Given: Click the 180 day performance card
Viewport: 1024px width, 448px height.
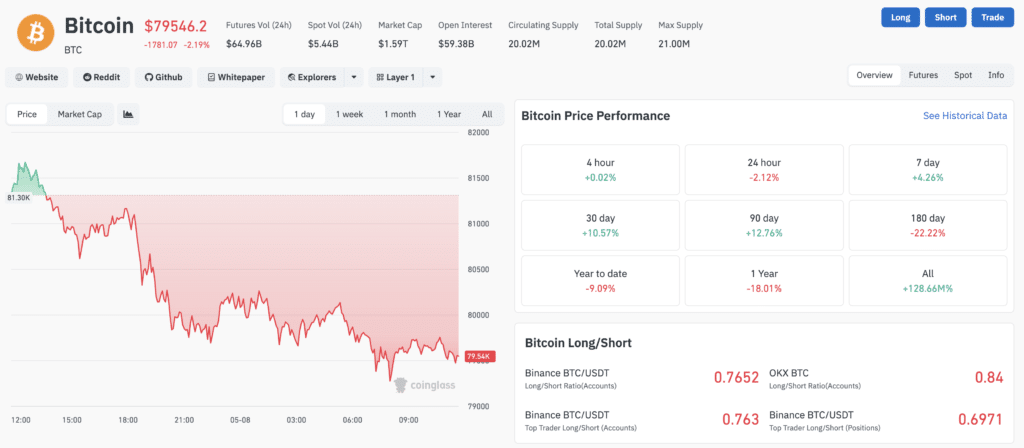Looking at the screenshot, I should 928,225.
